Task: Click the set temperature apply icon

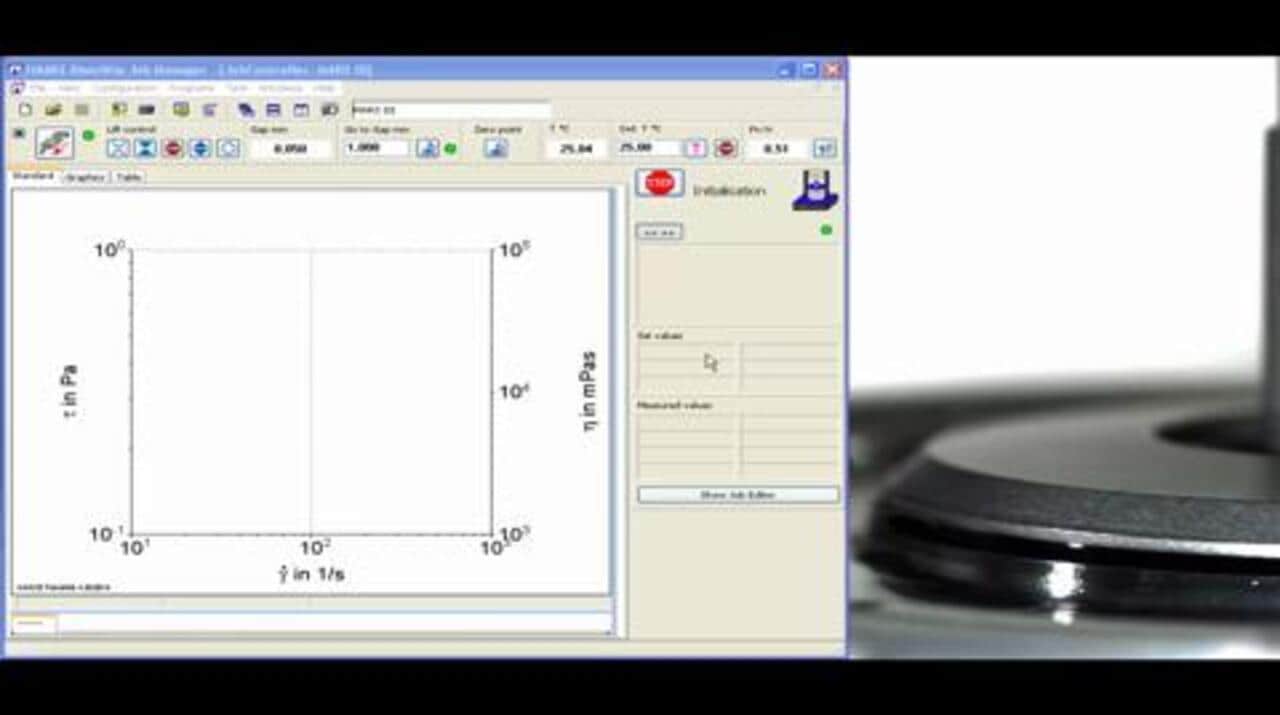Action: [x=696, y=148]
